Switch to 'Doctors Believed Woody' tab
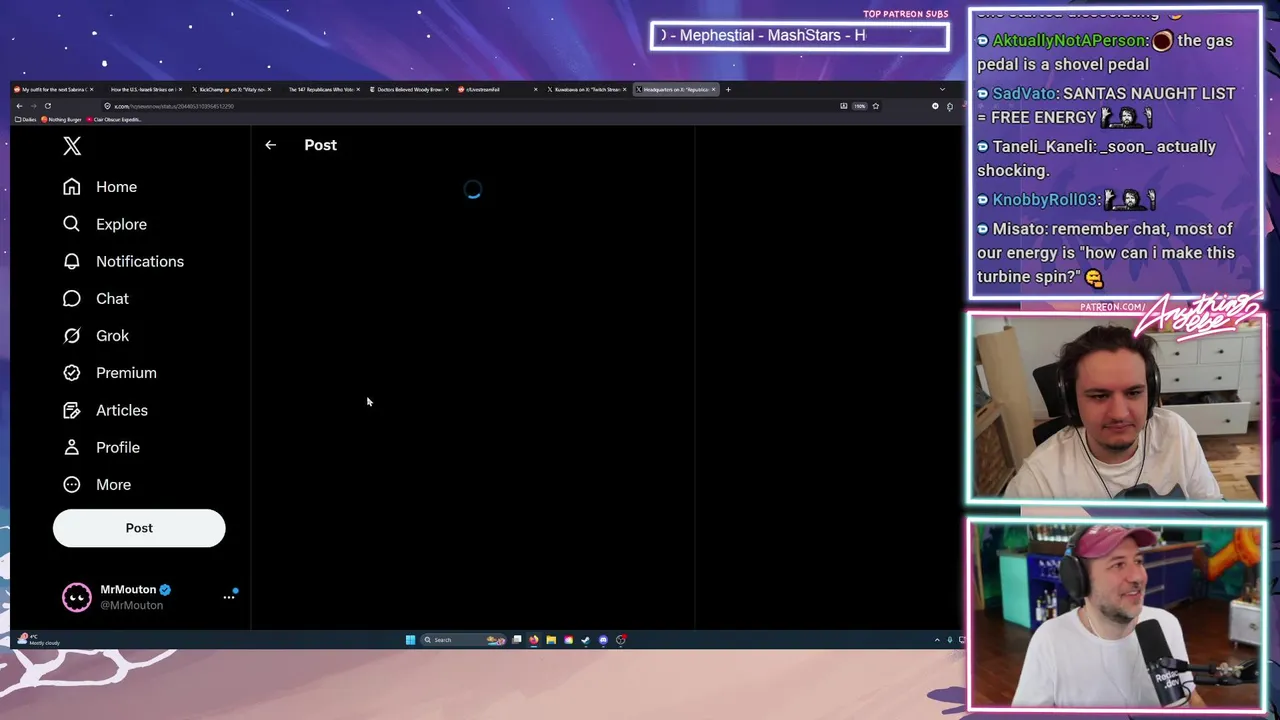1280x720 pixels. click(408, 90)
